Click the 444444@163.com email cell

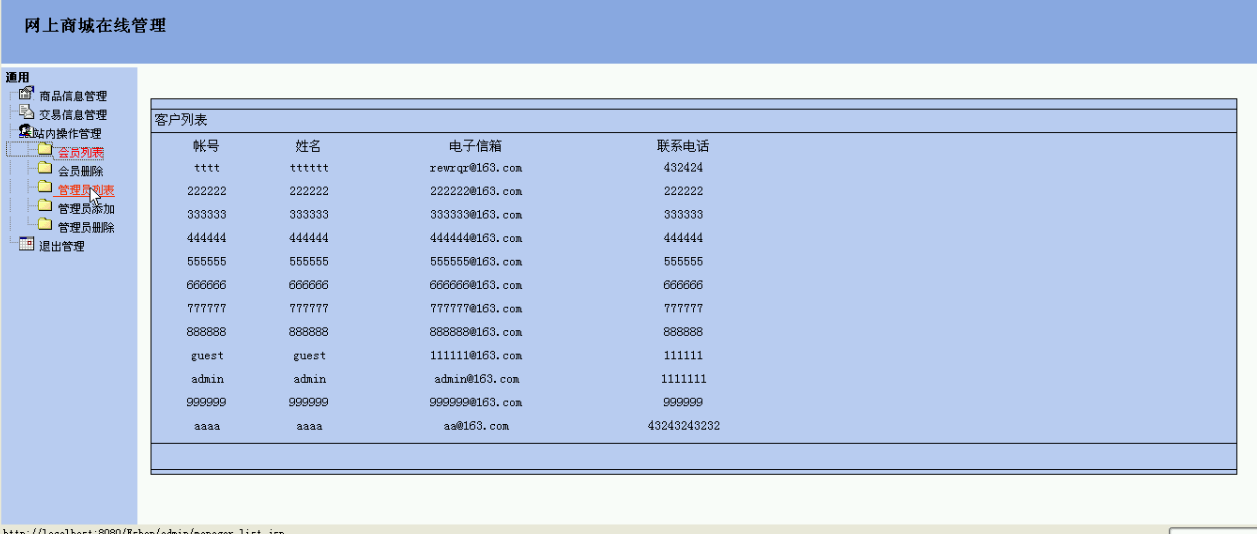pos(476,238)
